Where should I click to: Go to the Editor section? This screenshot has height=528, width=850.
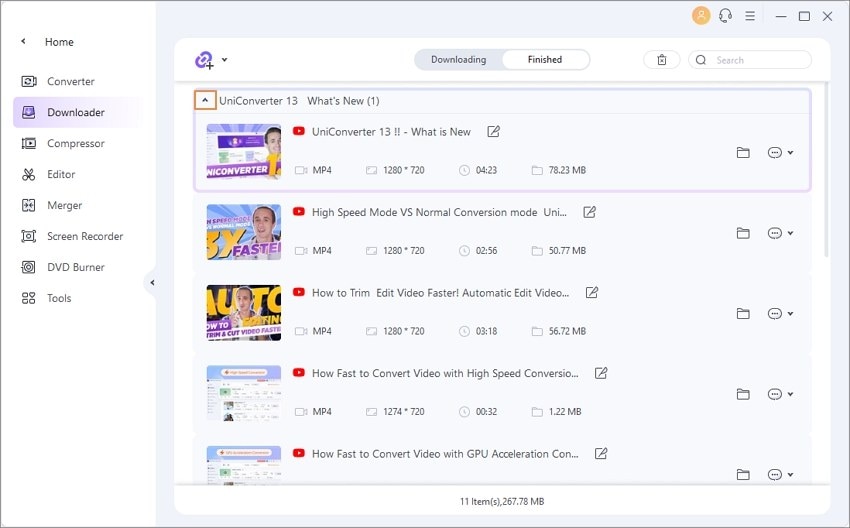point(61,174)
